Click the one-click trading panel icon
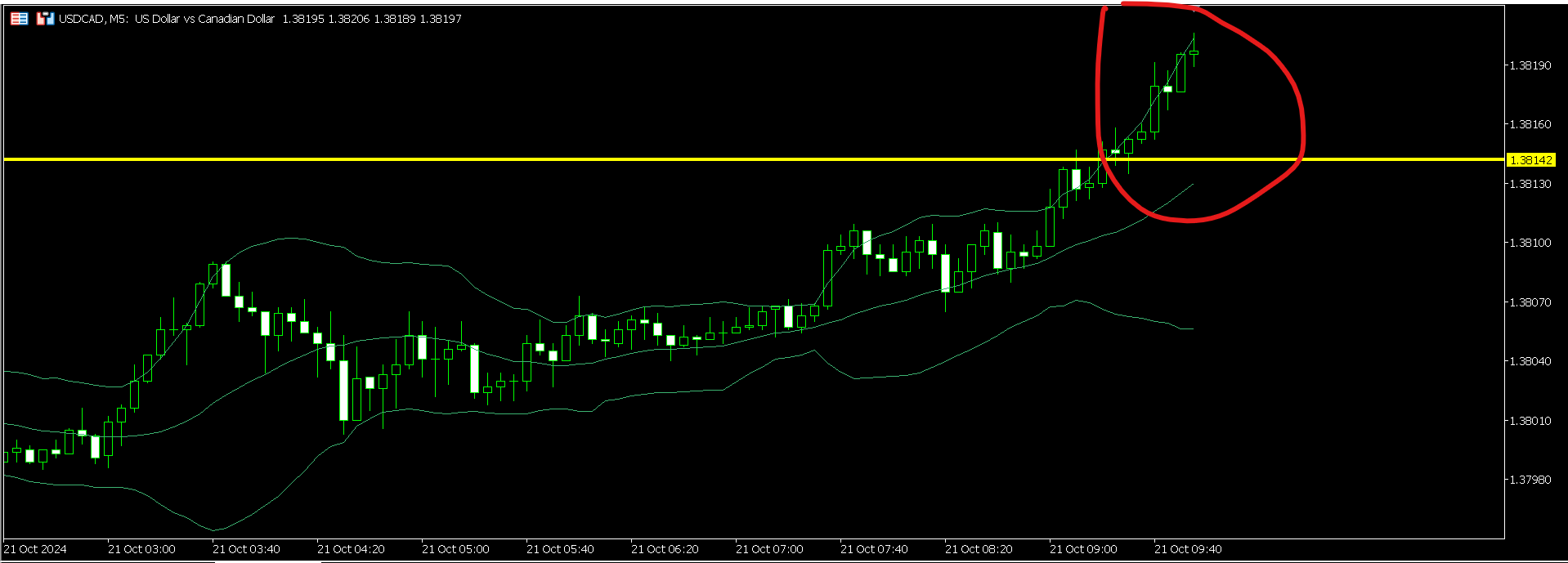The image size is (1568, 563). (x=19, y=19)
